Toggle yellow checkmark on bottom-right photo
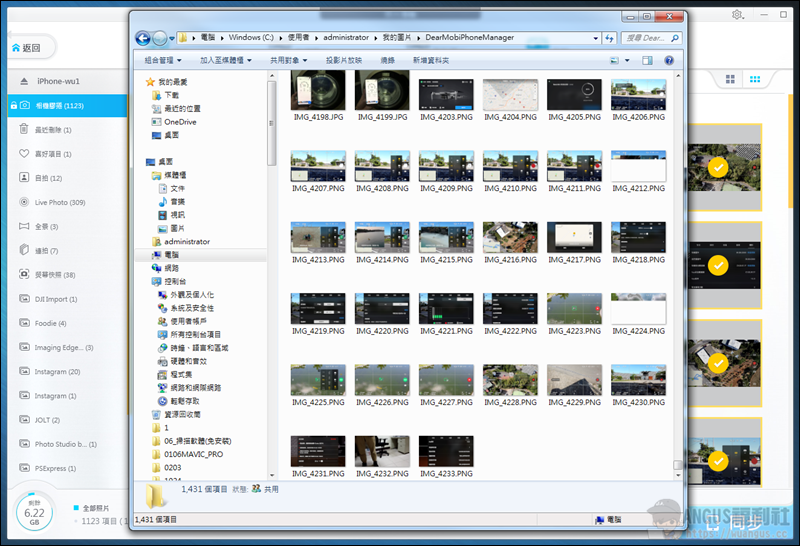800x546 pixels. click(717, 461)
